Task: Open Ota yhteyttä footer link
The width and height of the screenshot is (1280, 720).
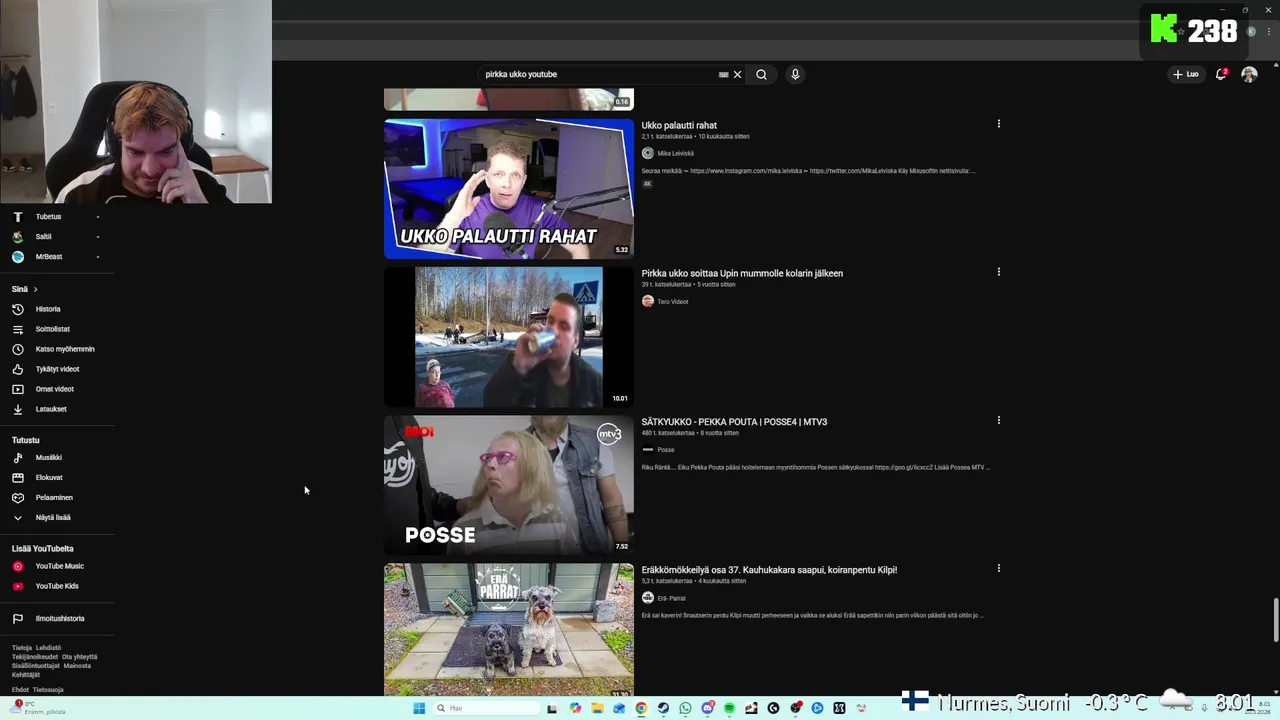Action: pos(79,657)
